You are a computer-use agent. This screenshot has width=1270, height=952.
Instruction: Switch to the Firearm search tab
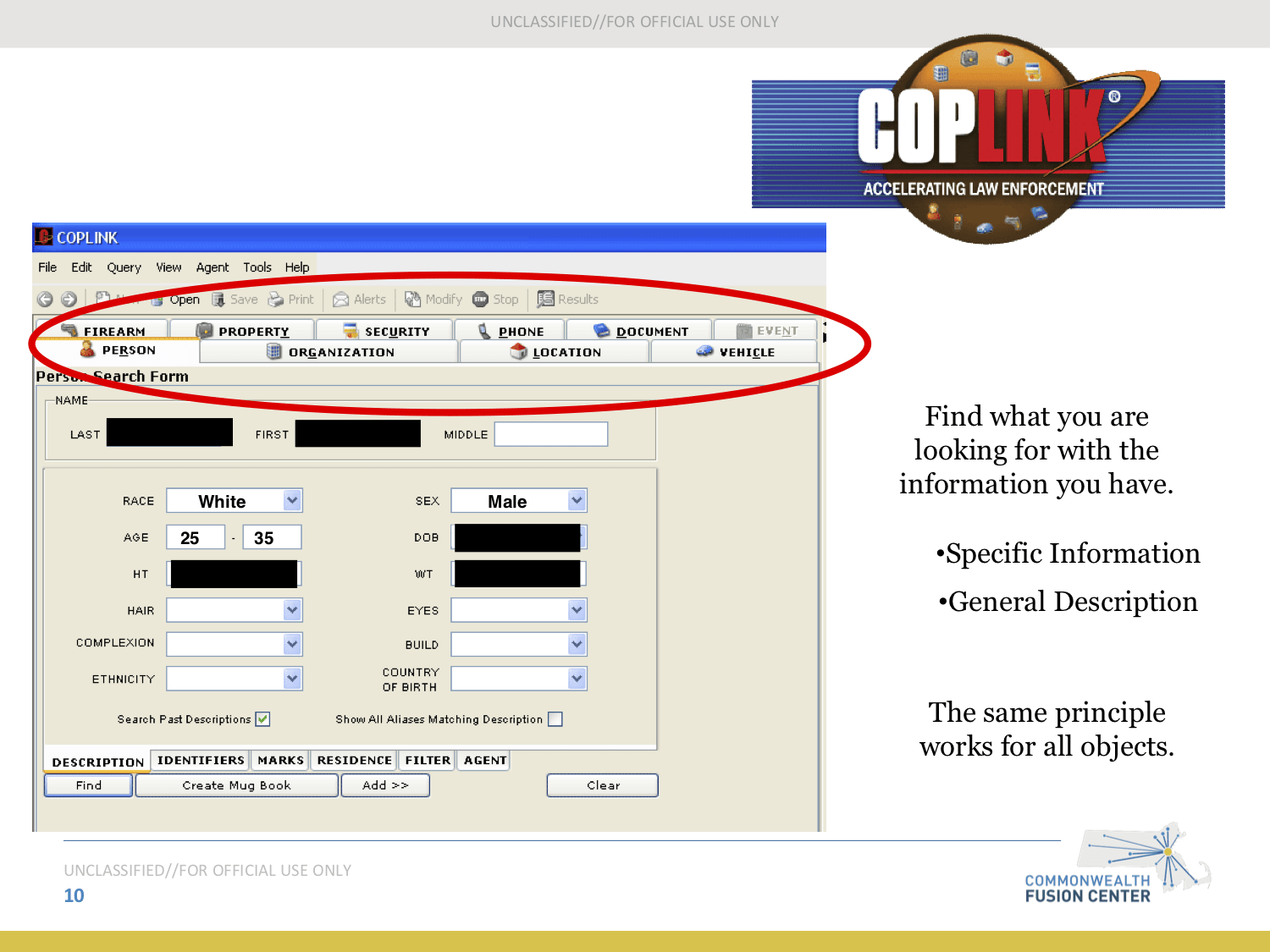[x=103, y=331]
